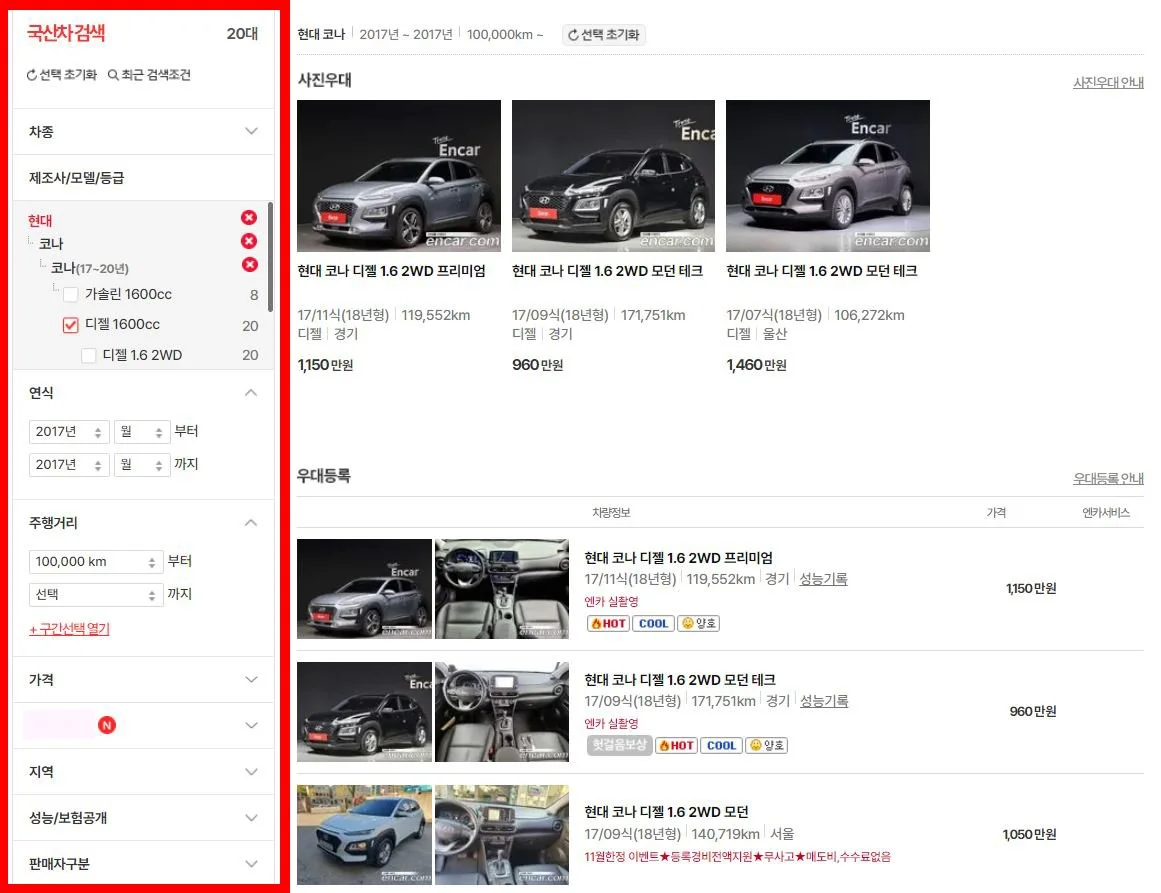1161x893 pixels.
Task: Click 헛걸음보상 badge on 960만원 listing
Action: click(x=619, y=745)
